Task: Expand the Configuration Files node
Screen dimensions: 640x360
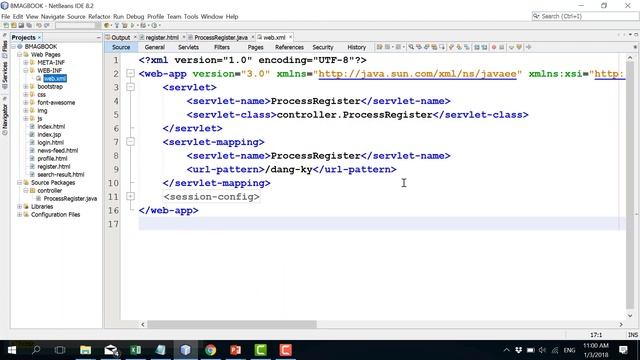Action: tap(19, 215)
